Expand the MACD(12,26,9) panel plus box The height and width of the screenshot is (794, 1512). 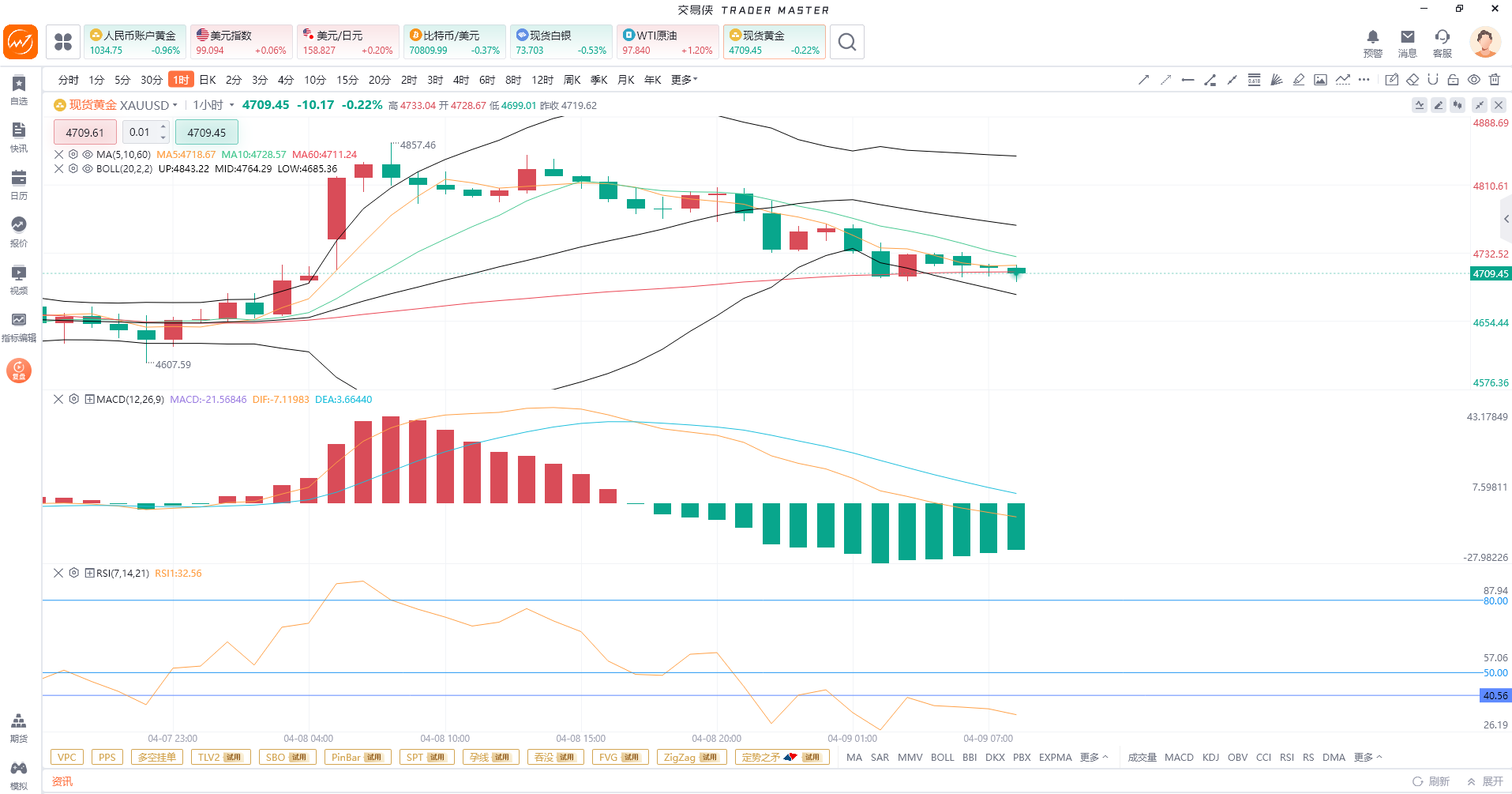(x=89, y=399)
